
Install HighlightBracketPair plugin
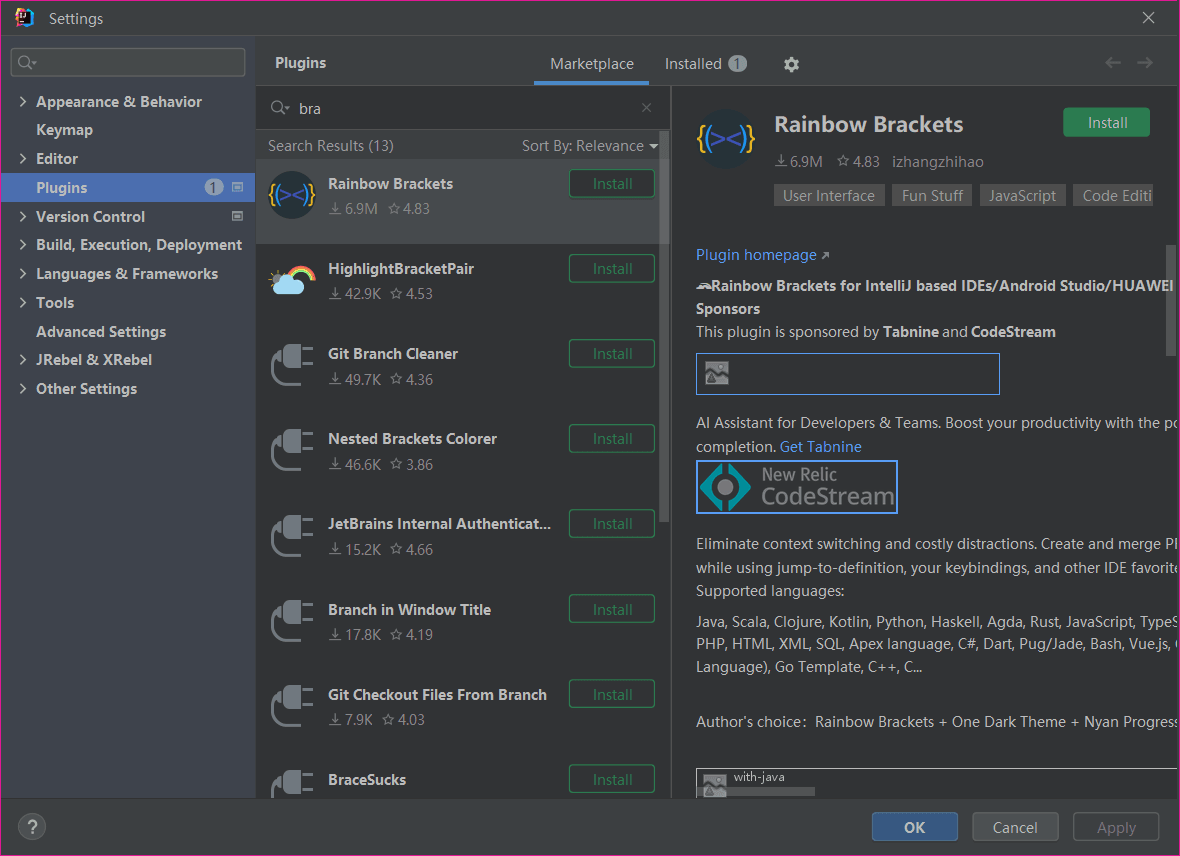(612, 269)
